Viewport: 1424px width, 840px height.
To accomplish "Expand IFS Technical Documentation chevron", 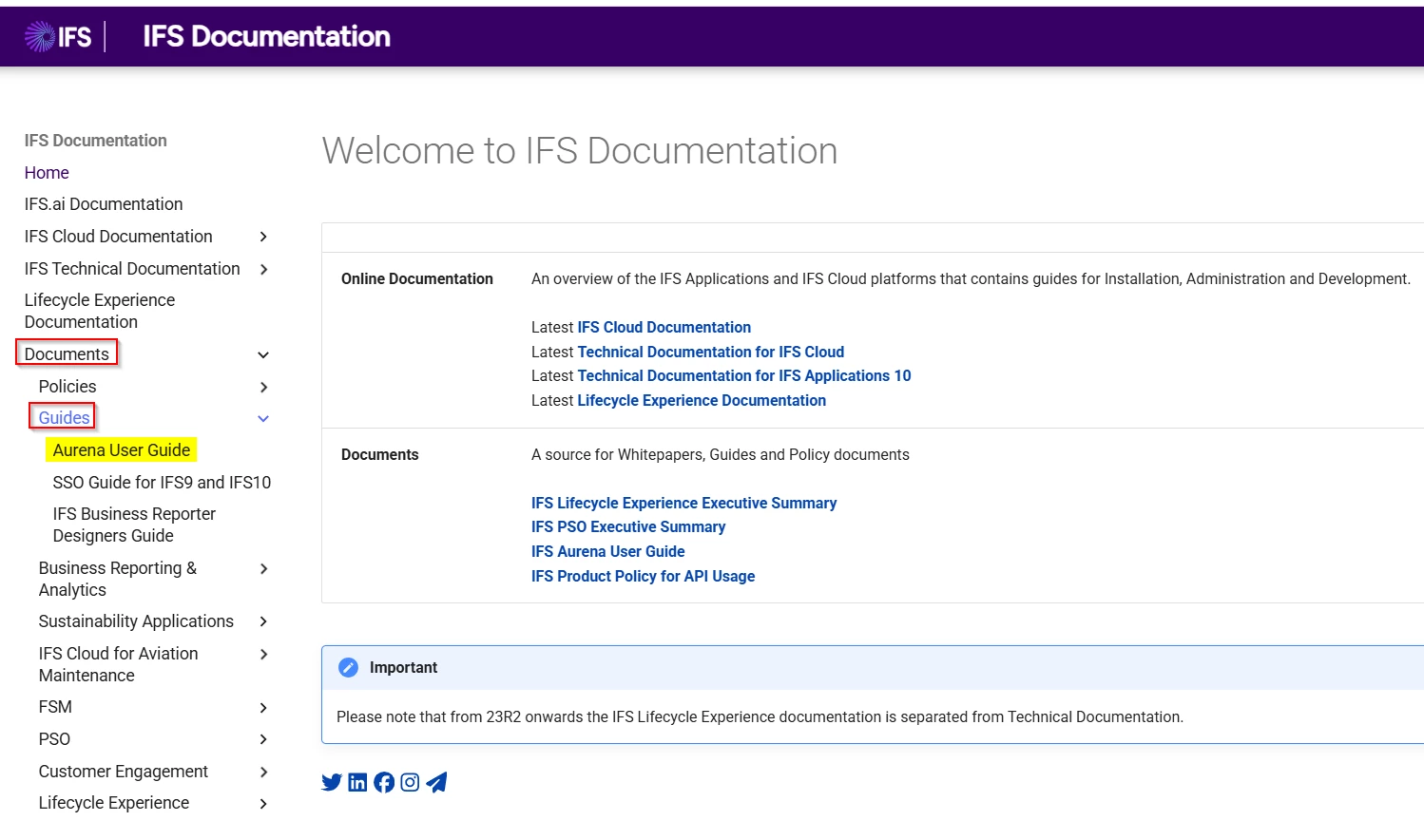I will [263, 269].
